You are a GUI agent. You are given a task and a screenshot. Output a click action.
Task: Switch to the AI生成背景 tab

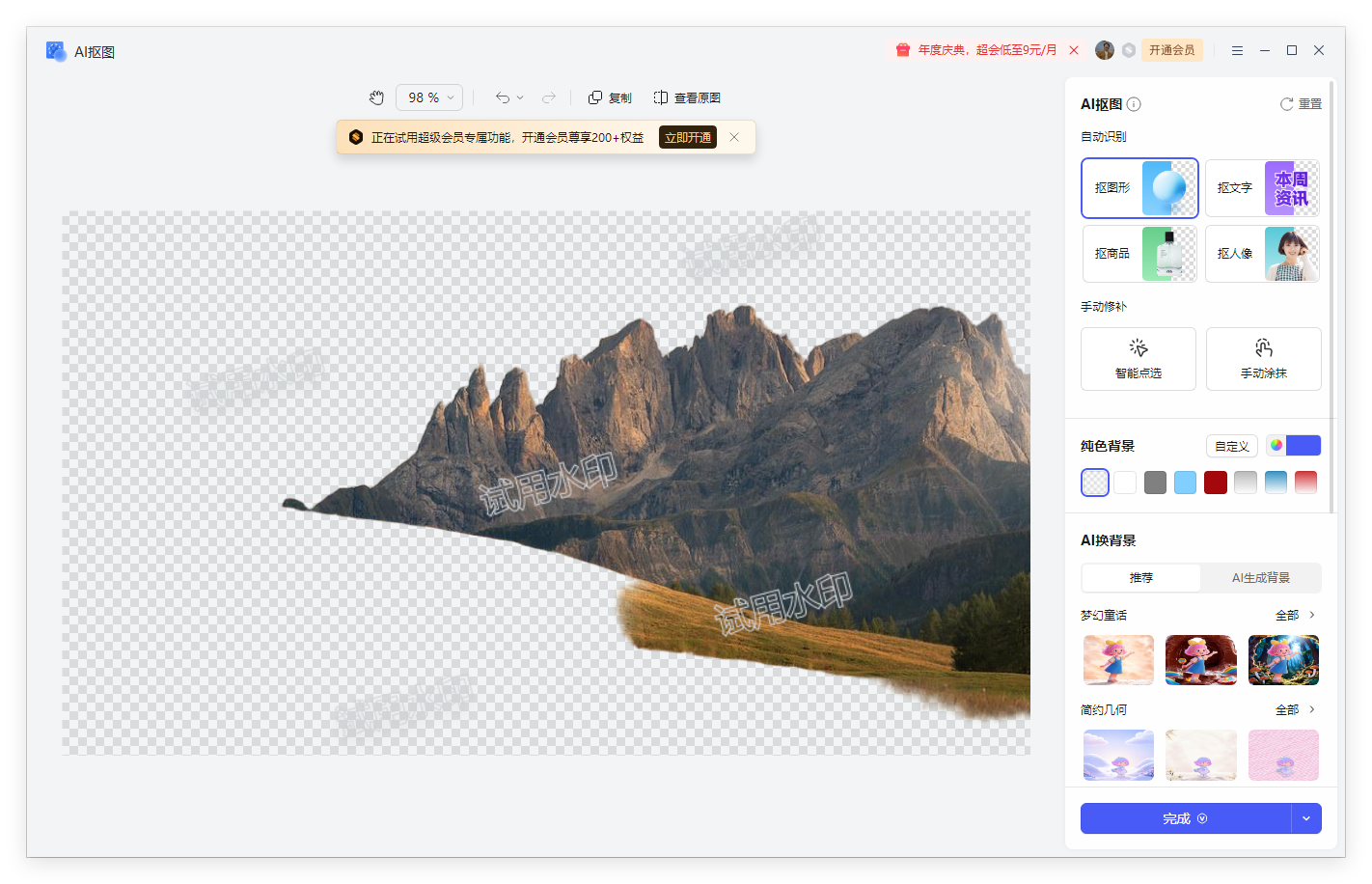click(1260, 578)
